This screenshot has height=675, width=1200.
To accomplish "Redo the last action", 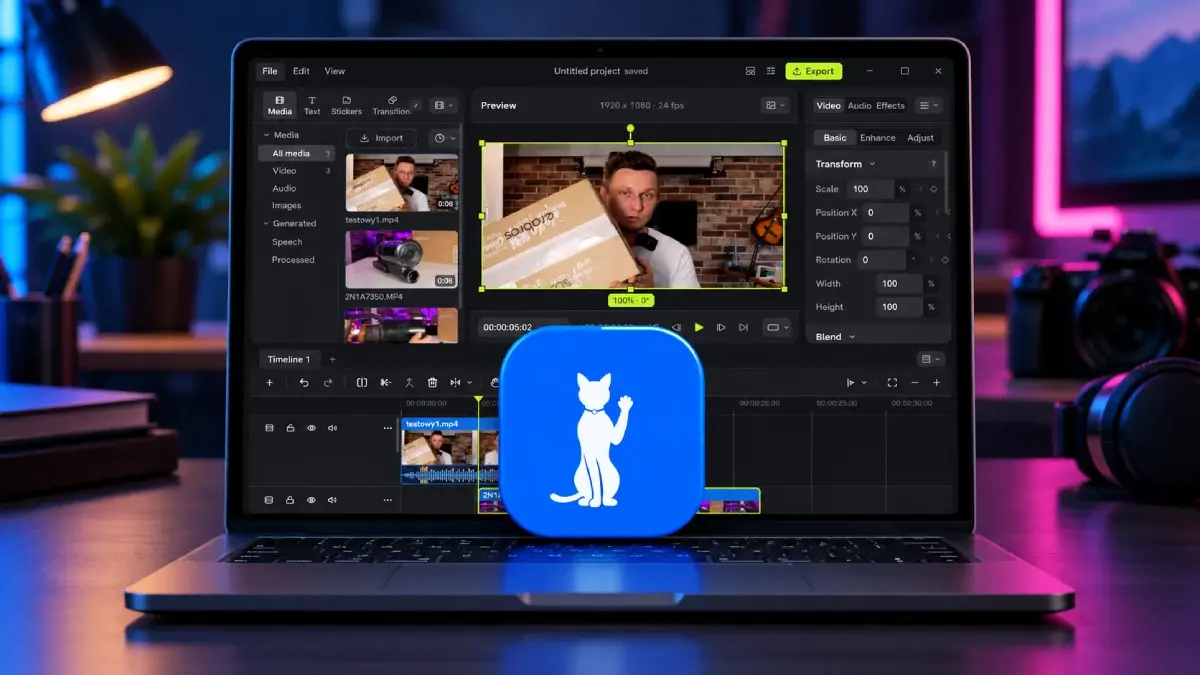I will click(x=327, y=383).
